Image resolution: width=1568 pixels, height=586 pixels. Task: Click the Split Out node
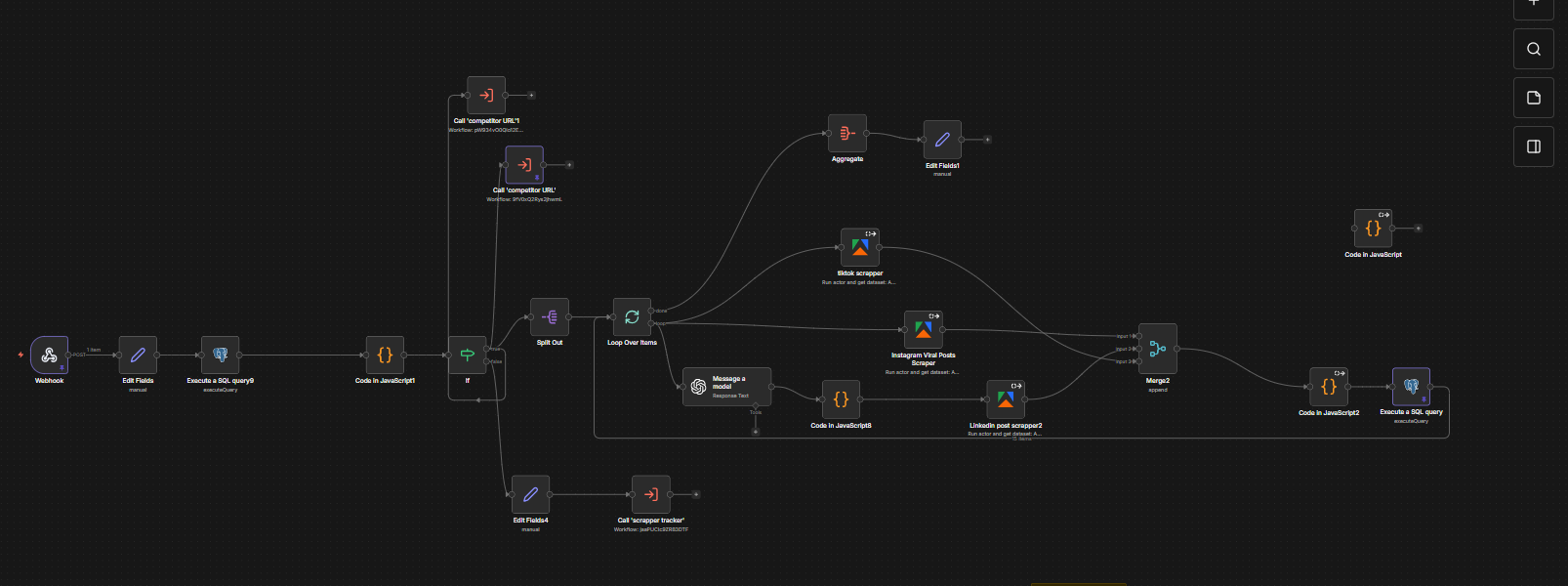tap(550, 317)
